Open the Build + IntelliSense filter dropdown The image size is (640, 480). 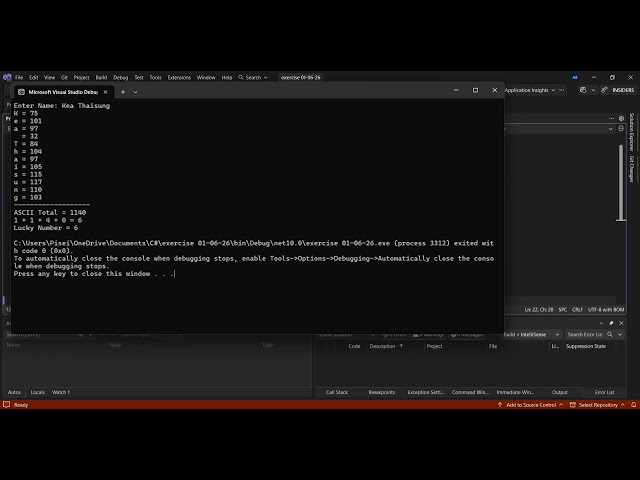[x=531, y=334]
